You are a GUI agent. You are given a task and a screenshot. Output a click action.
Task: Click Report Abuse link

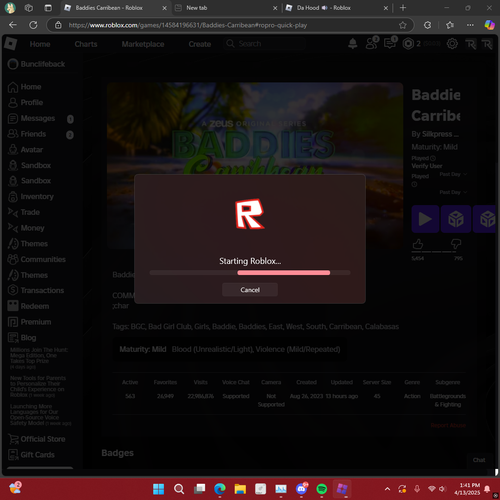(448, 425)
